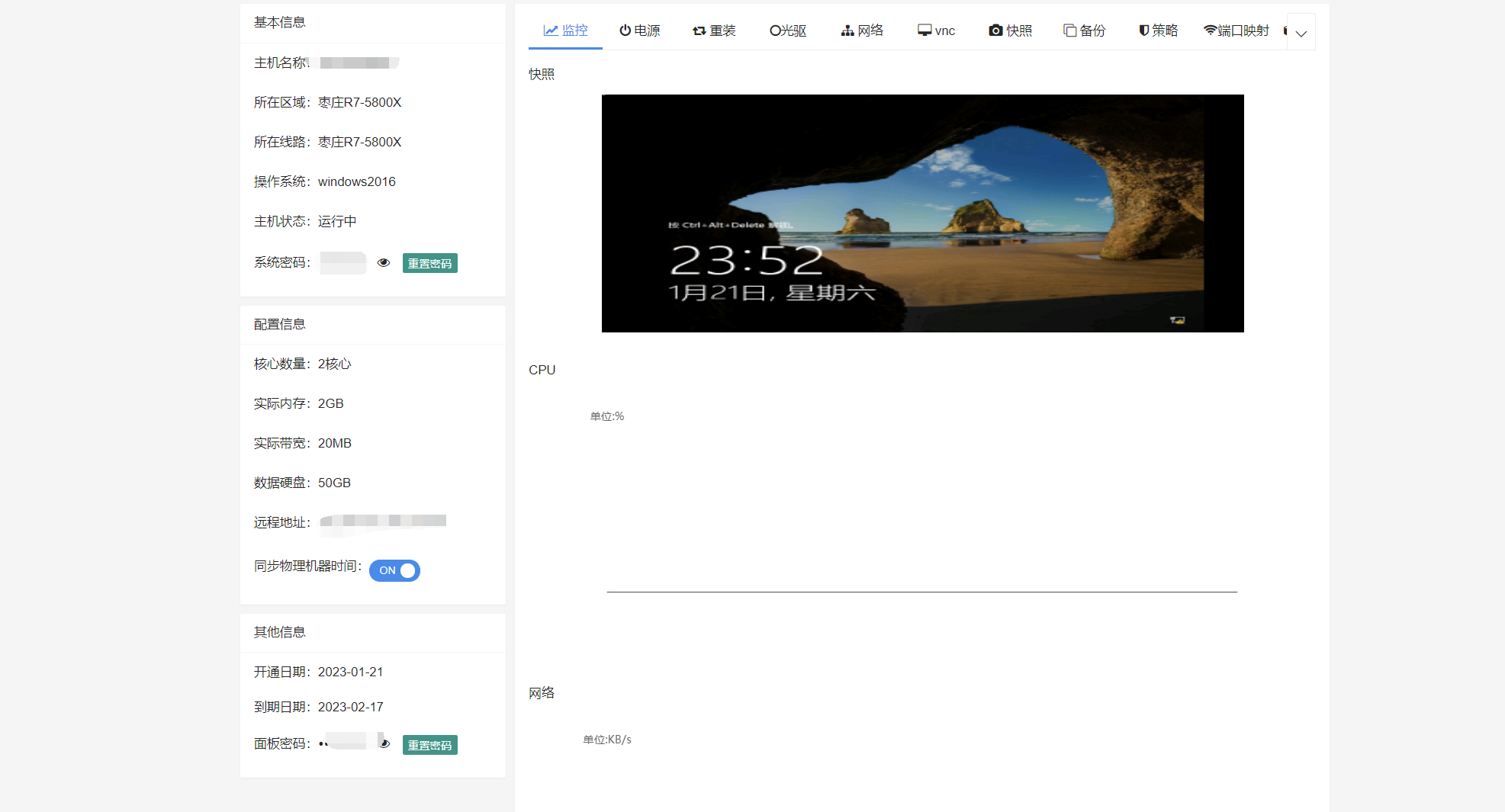This screenshot has width=1505, height=812.
Task: Click the opening date 2023-01-21
Action: click(351, 672)
